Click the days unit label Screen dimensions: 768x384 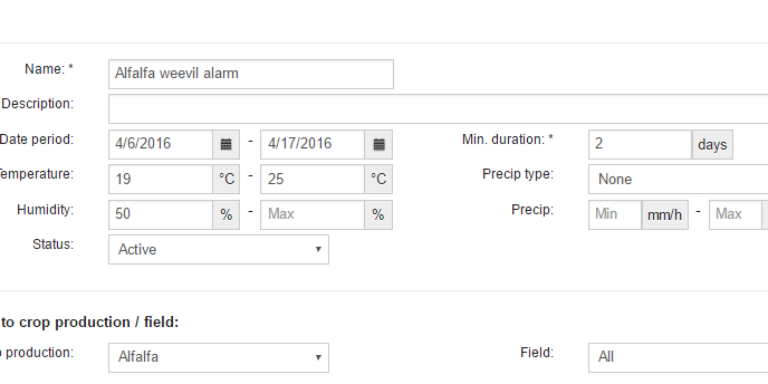pos(712,144)
